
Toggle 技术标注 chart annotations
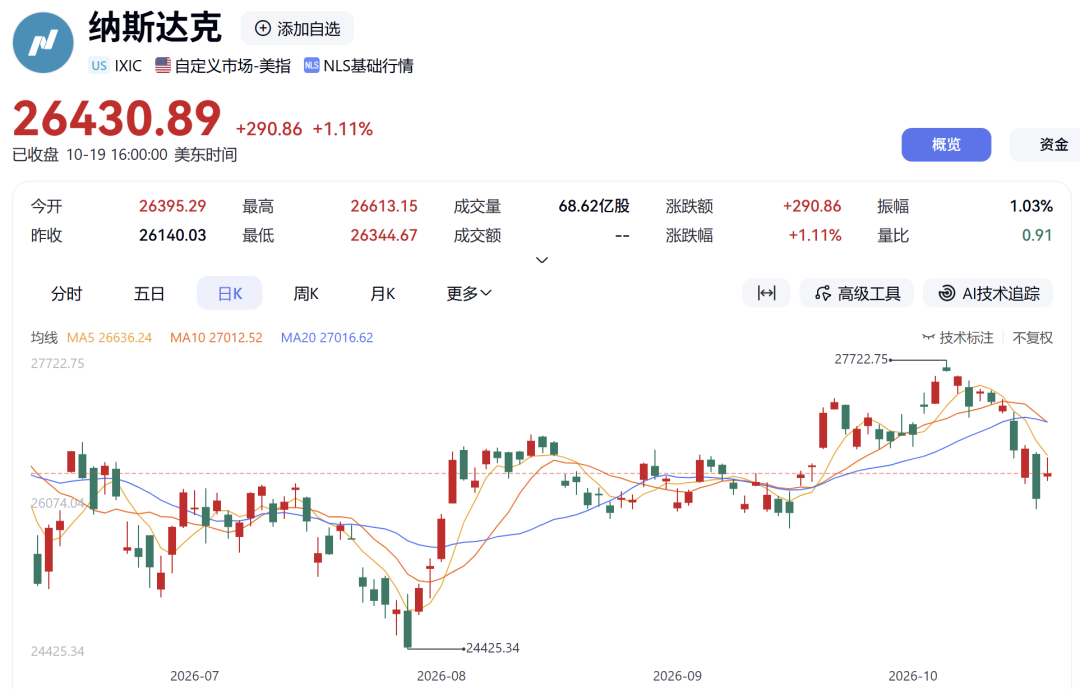point(958,338)
